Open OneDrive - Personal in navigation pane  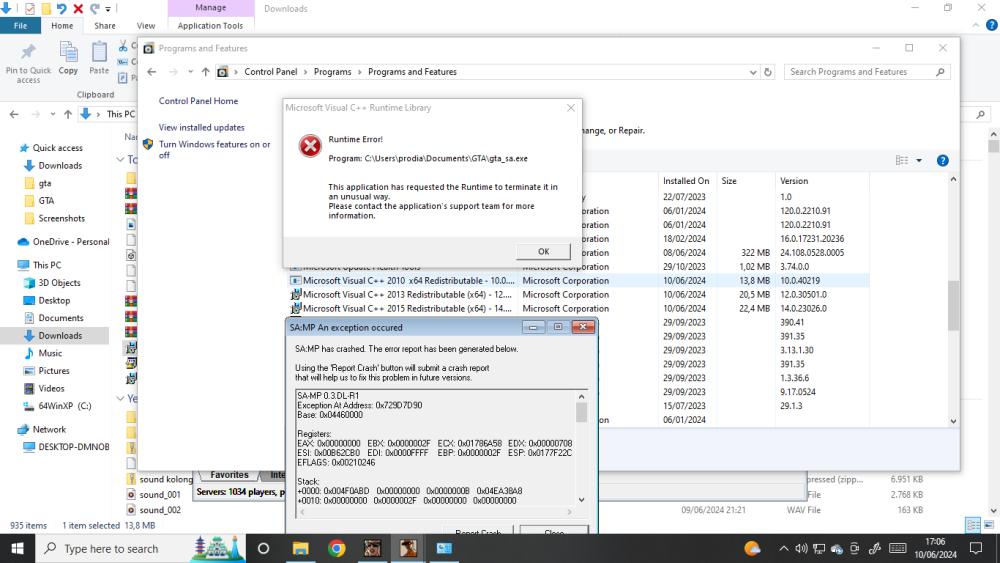point(71,242)
